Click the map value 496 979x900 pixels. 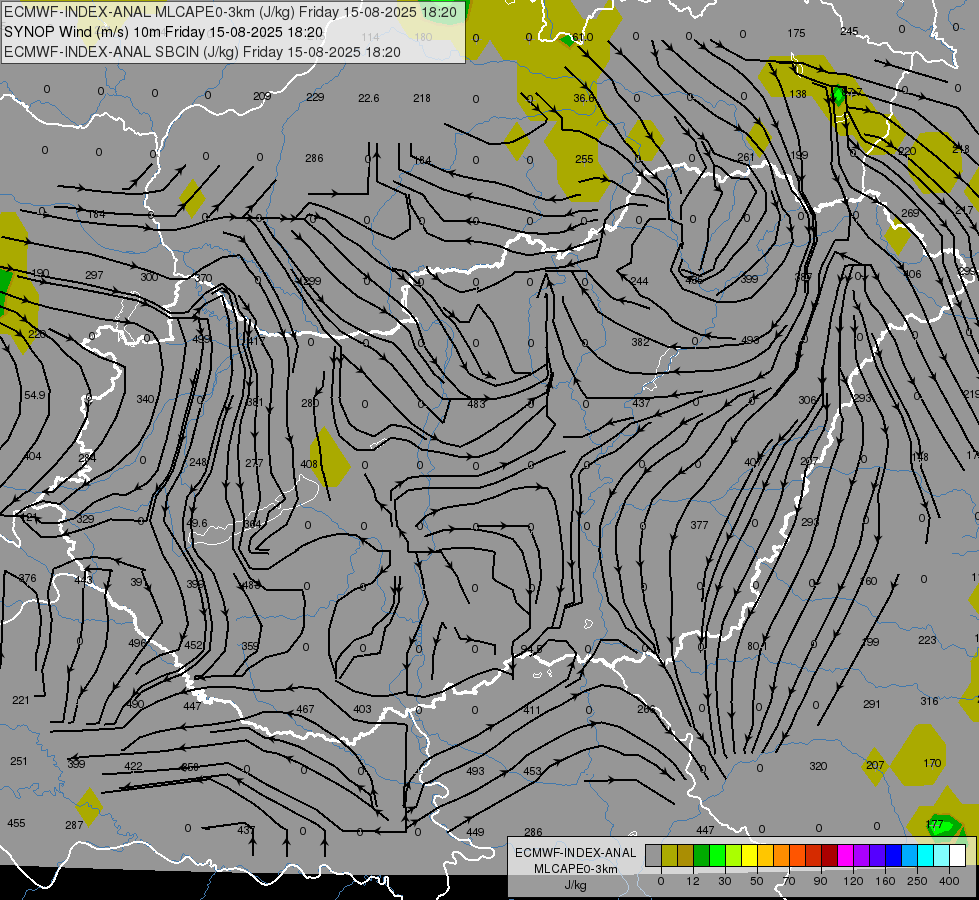pos(137,643)
